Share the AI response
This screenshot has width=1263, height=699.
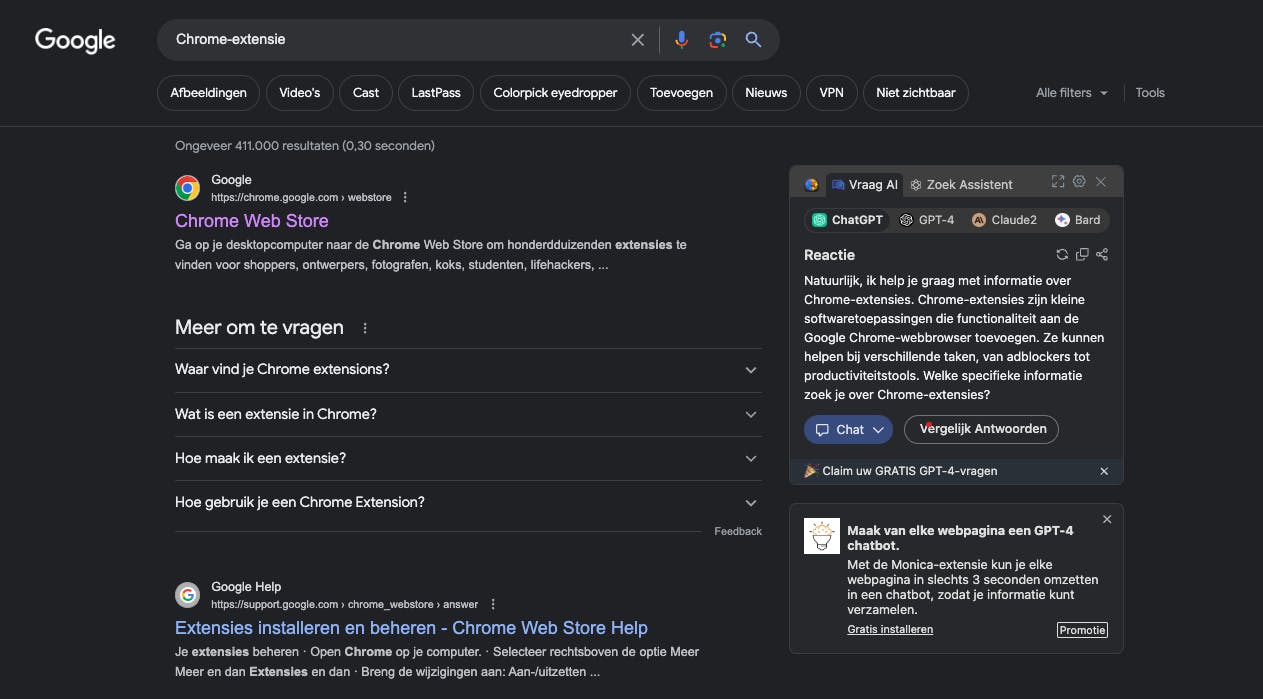pos(1102,255)
